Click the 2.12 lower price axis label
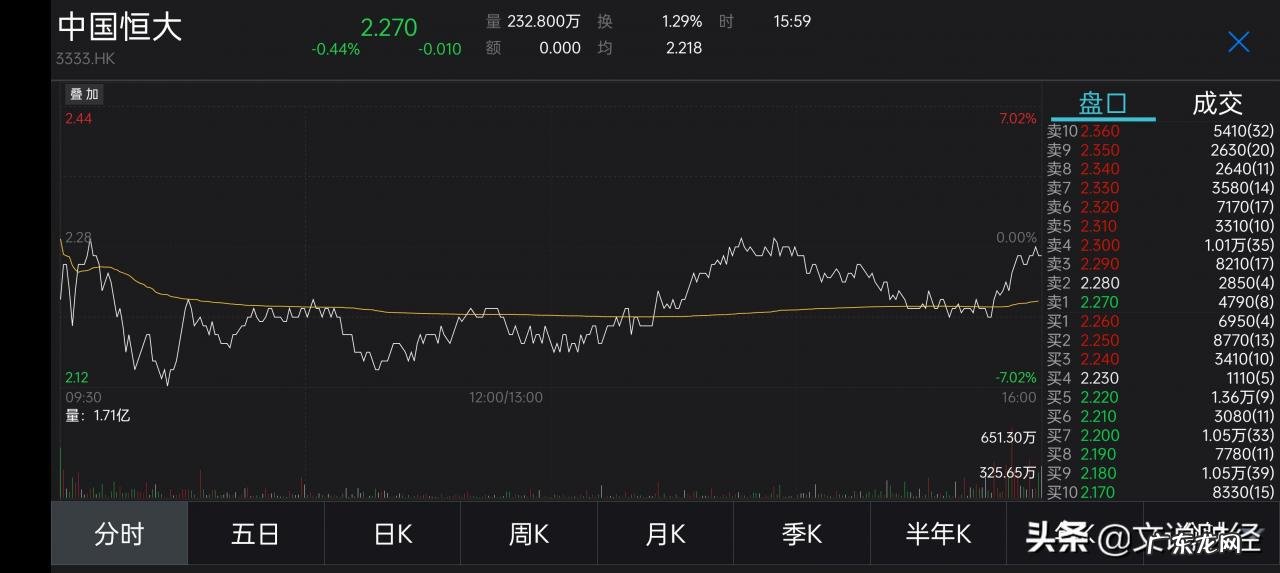1280x573 pixels. [77, 378]
